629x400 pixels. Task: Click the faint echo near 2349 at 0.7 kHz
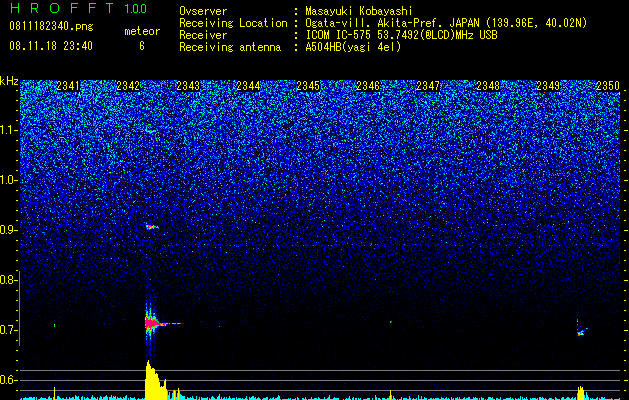581,333
